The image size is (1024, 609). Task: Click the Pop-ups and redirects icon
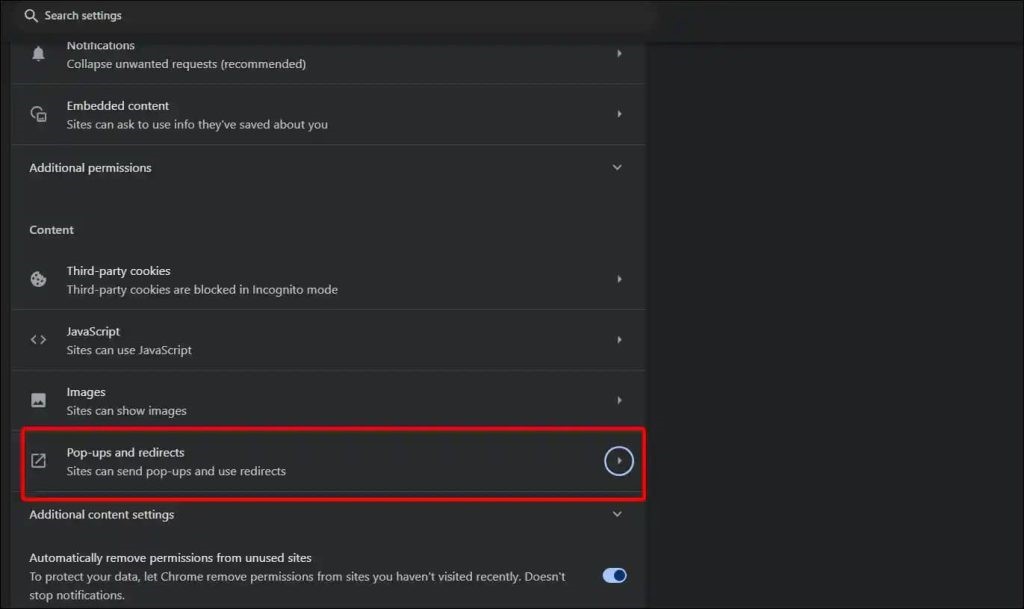click(x=38, y=461)
